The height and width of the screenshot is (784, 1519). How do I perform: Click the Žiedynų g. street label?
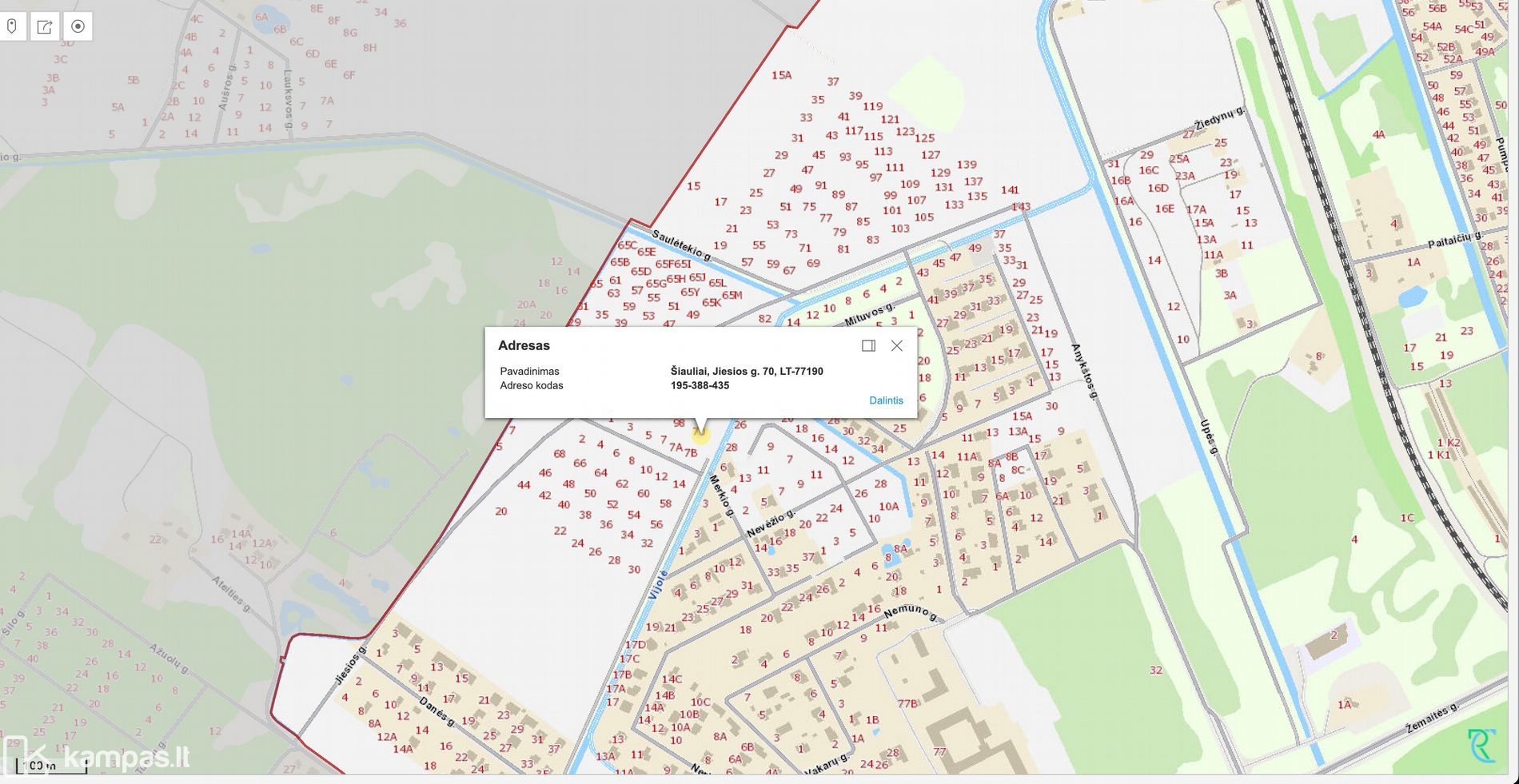click(1219, 119)
